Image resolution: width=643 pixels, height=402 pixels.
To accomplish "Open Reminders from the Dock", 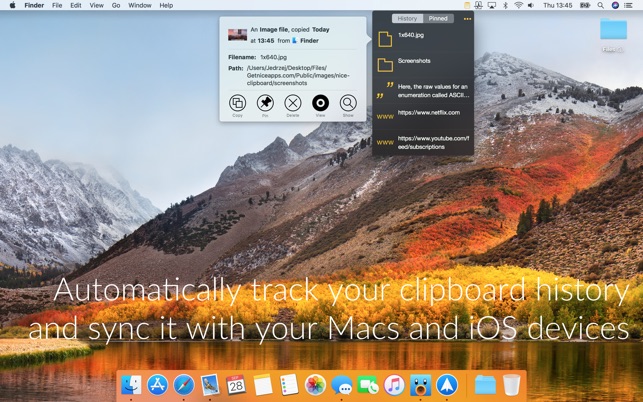I will click(289, 385).
